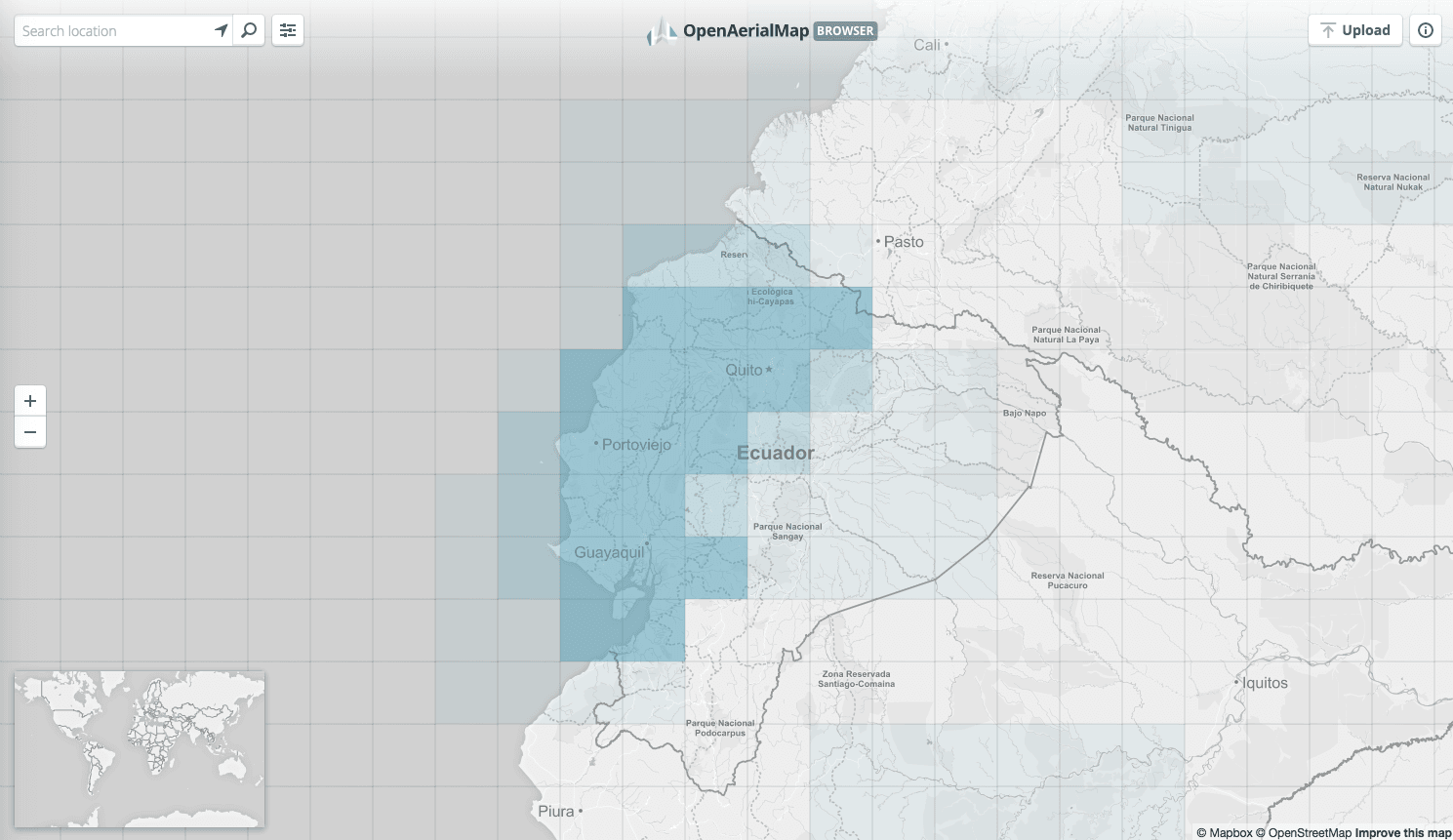Screen dimensions: 1453x840
Task: Click the Upload button
Action: pos(1355,30)
